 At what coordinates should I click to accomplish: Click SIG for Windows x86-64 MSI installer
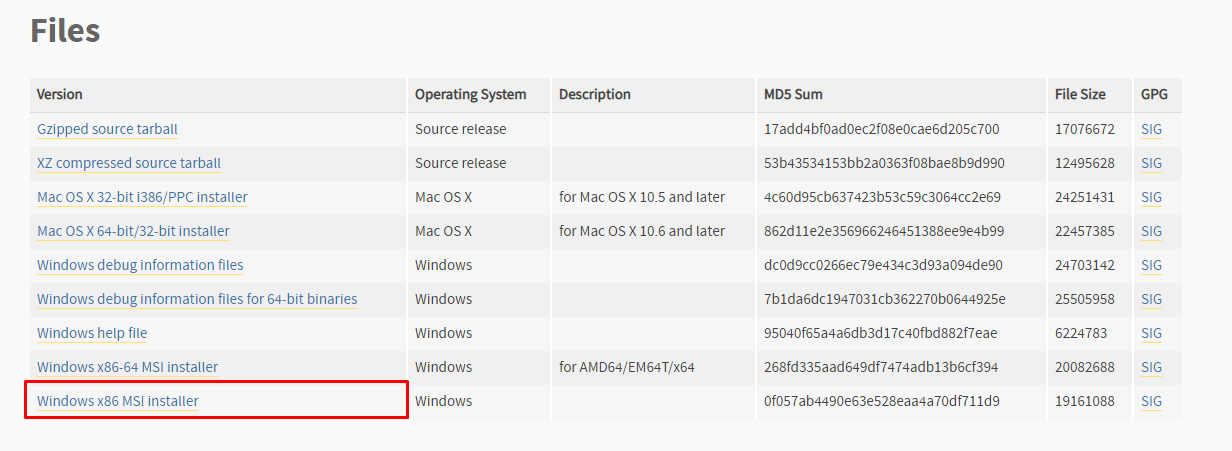click(1151, 367)
